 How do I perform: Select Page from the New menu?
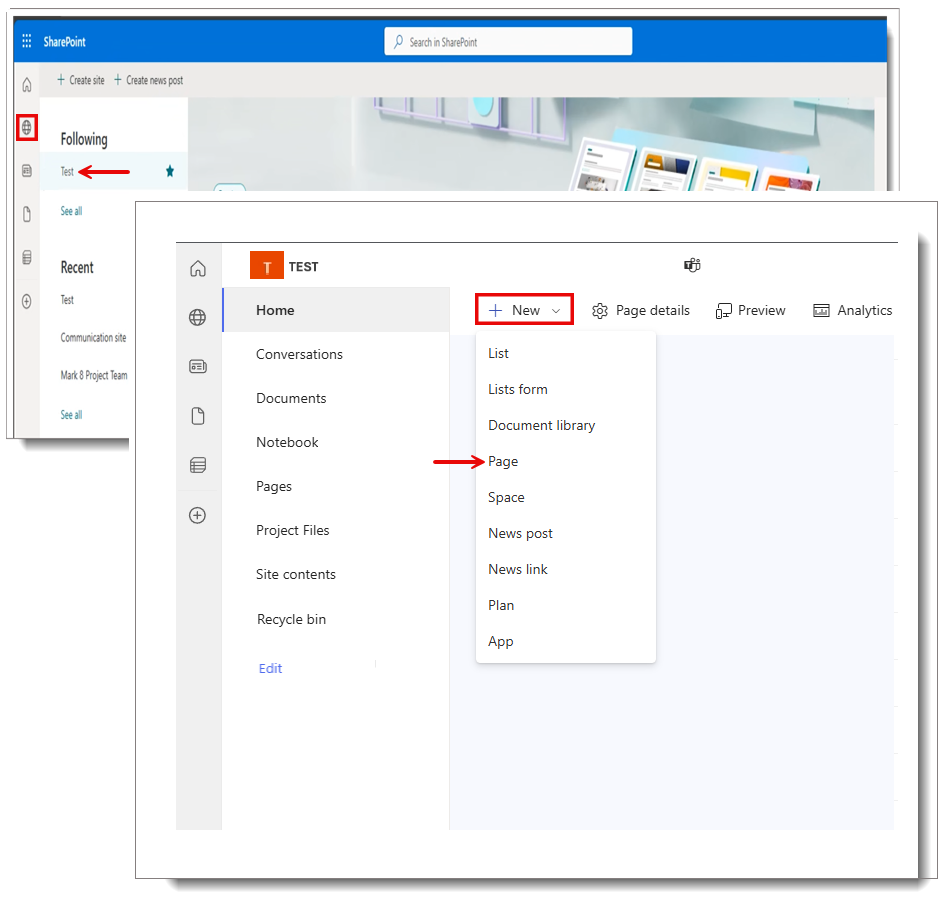(503, 461)
